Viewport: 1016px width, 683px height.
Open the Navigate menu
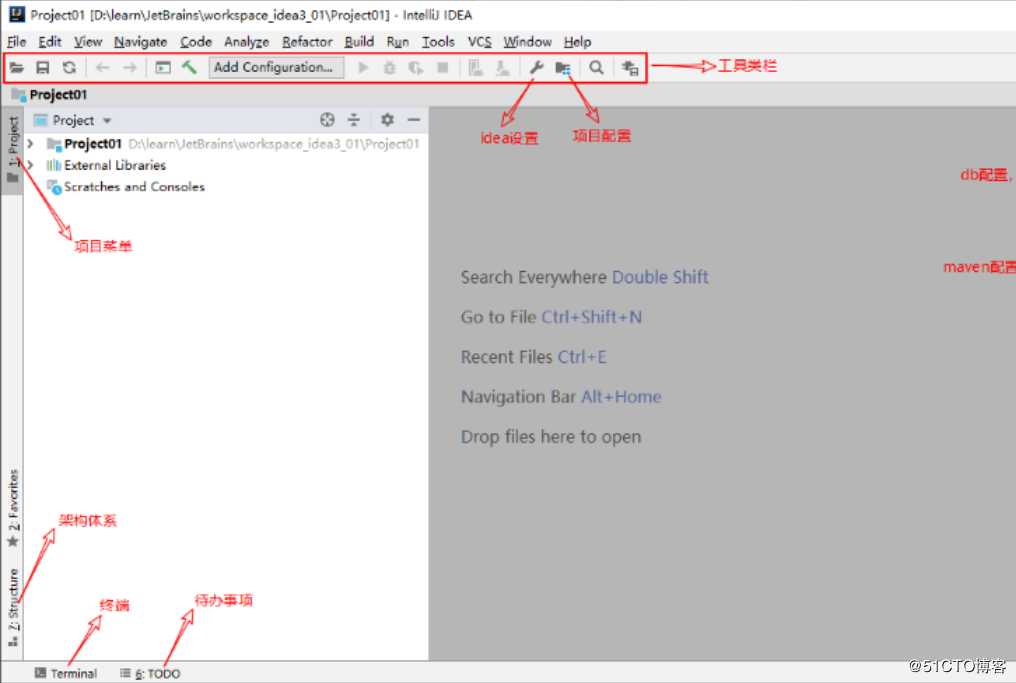coord(141,42)
